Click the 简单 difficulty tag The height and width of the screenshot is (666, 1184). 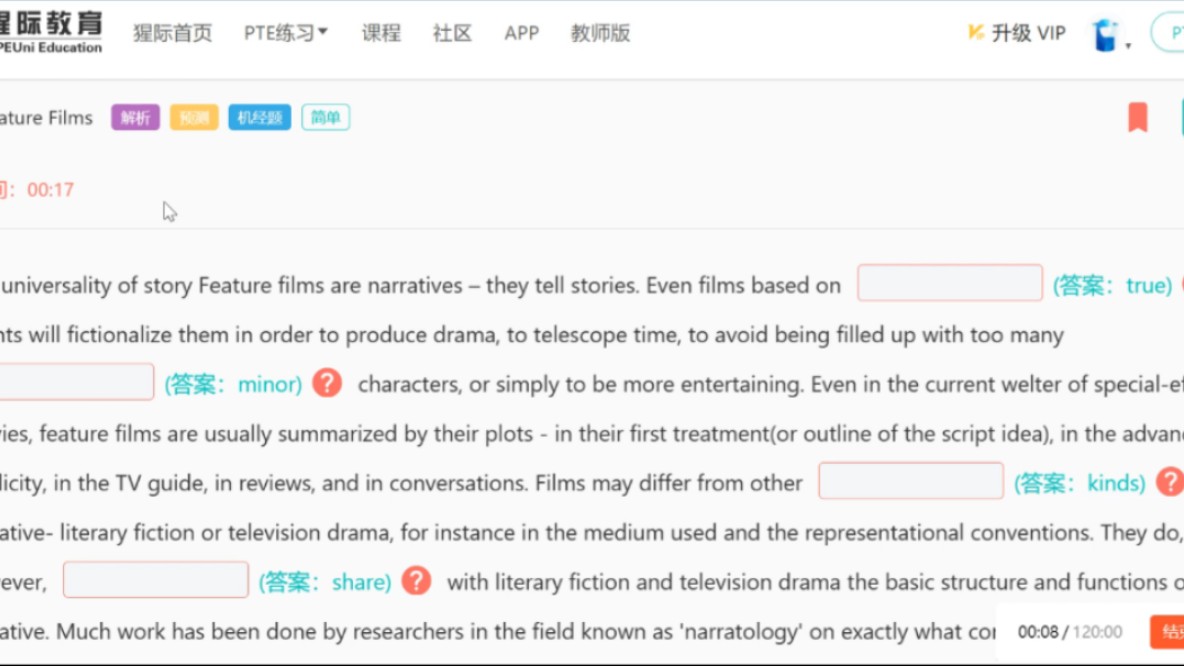pos(326,118)
